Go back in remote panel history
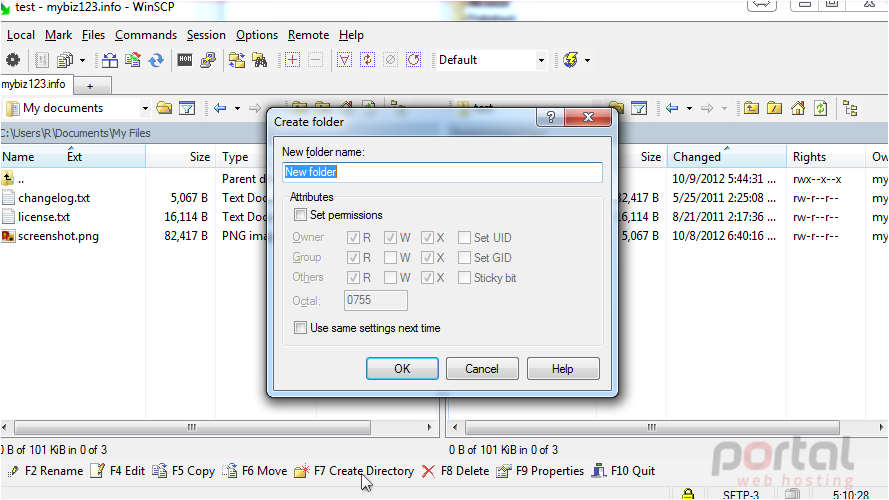Screen dimensions: 889x500 pyautogui.click(x=672, y=108)
